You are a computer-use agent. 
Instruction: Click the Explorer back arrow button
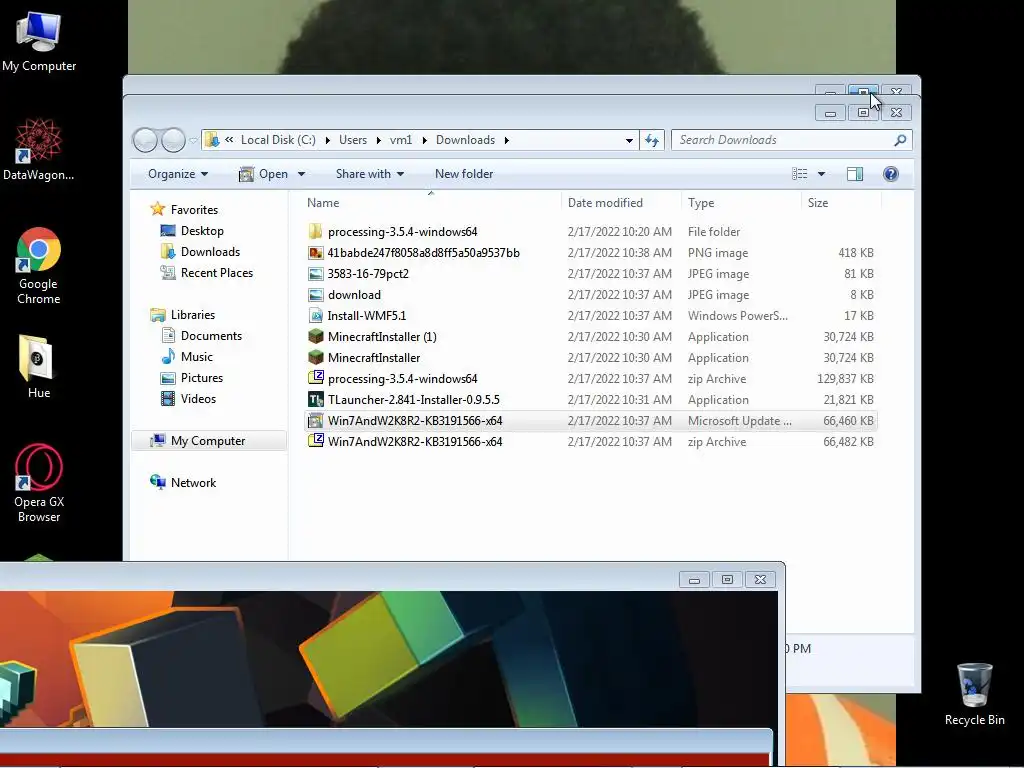[x=145, y=140]
